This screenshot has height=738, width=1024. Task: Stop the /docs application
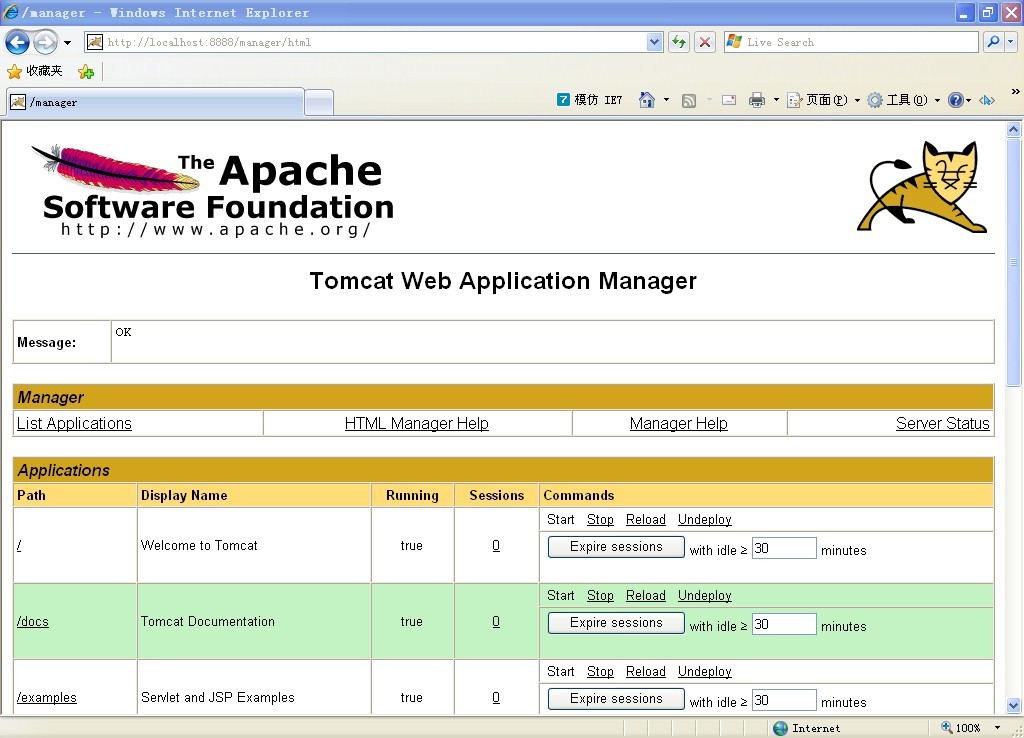[x=600, y=596]
